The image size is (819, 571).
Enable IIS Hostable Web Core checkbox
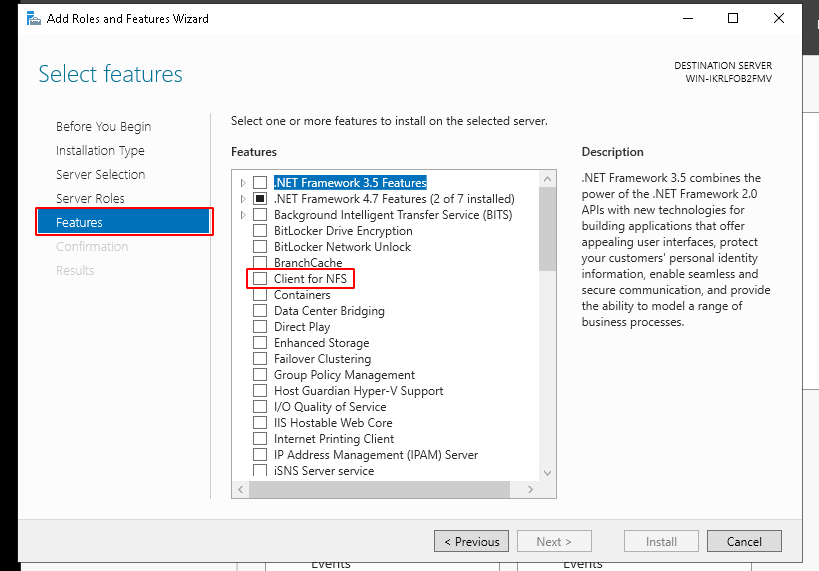coord(260,423)
